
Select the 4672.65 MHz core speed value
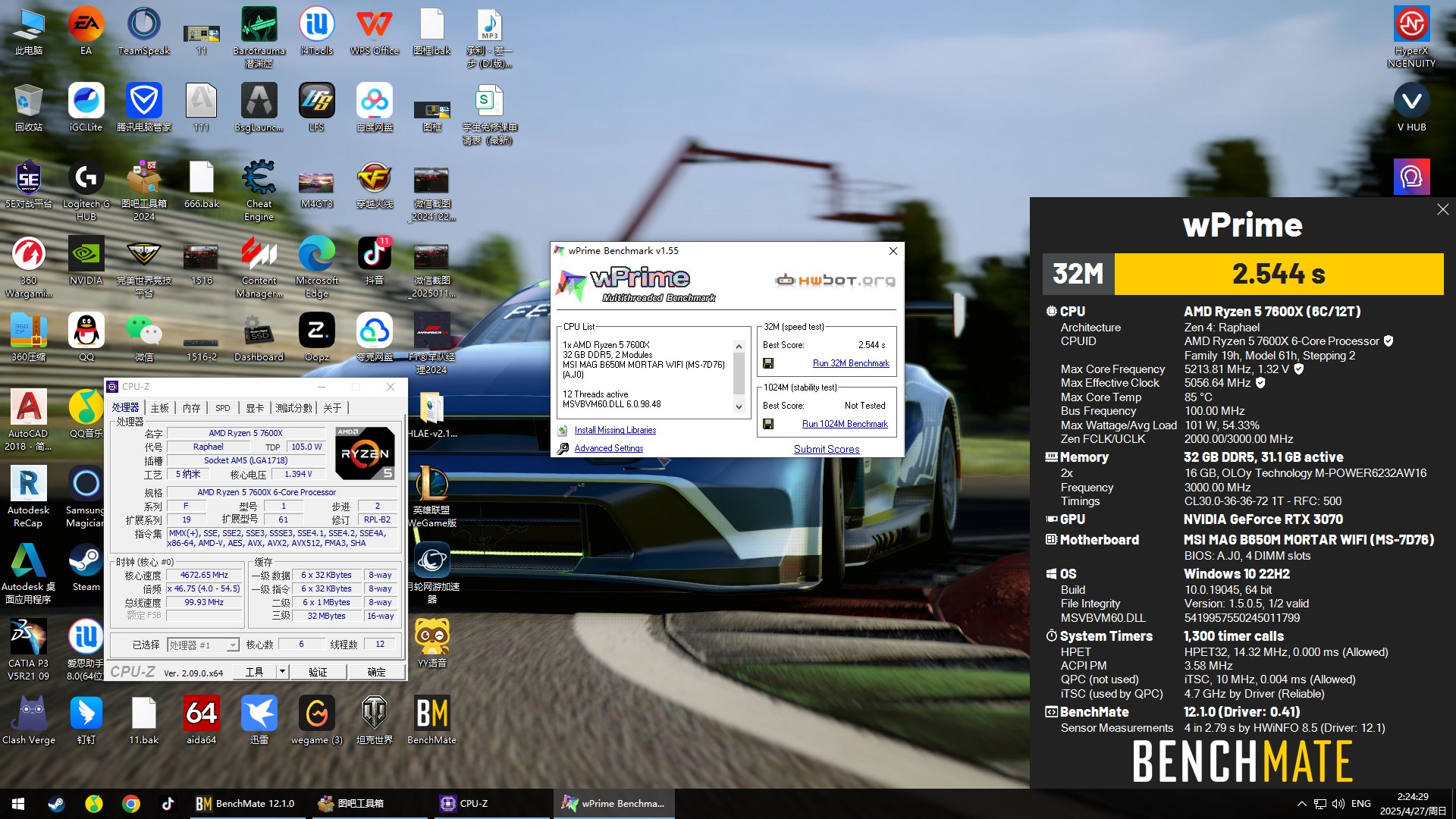(204, 575)
